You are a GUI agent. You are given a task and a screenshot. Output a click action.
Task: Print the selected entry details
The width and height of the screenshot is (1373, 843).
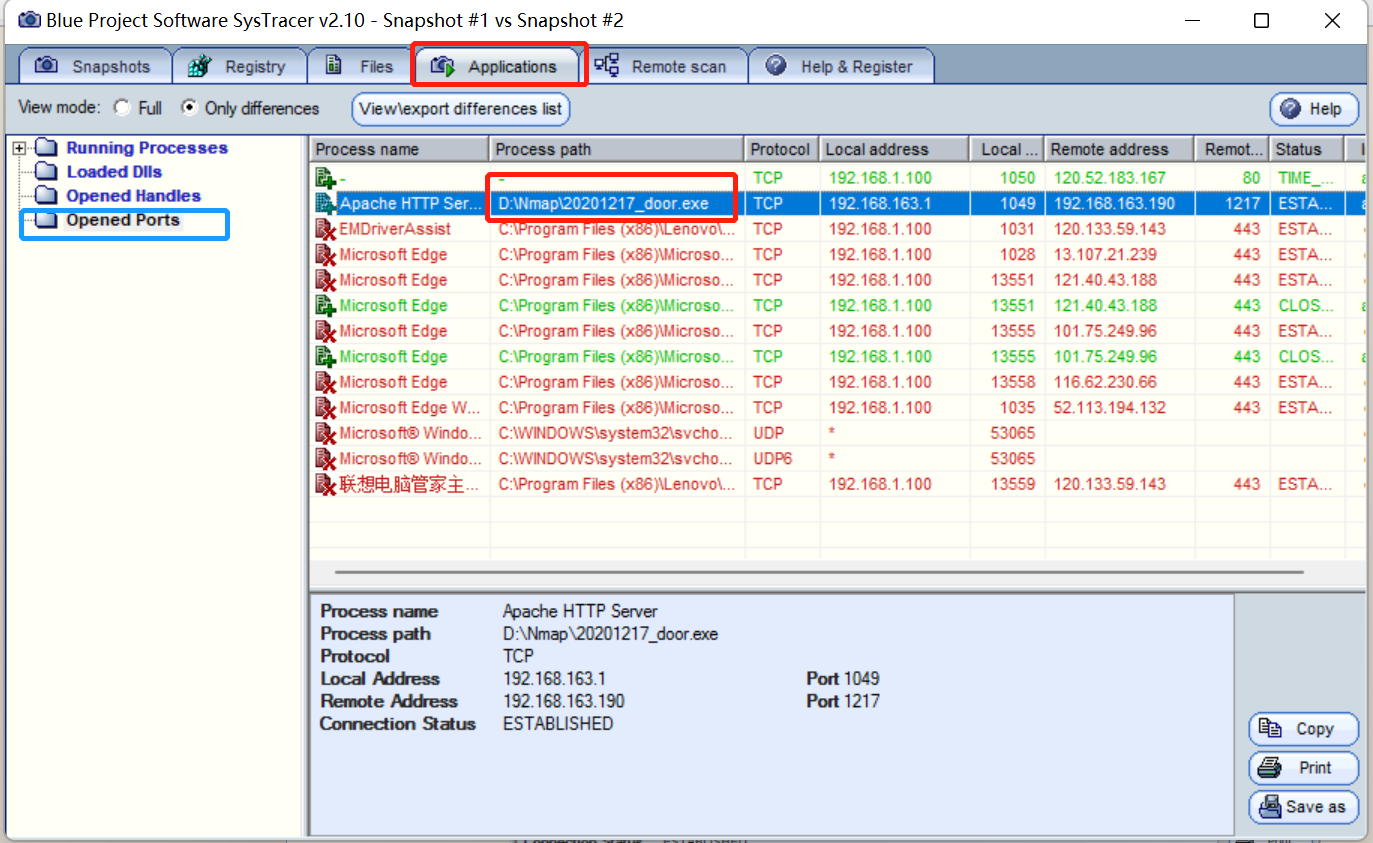click(1303, 768)
